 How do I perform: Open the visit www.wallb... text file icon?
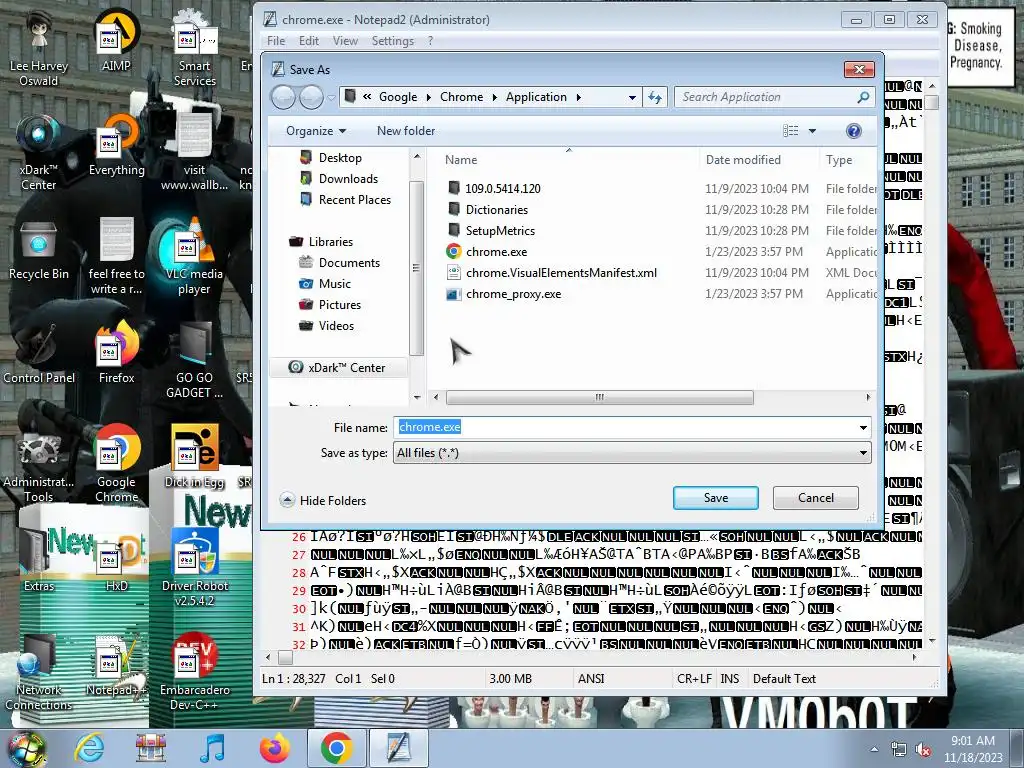tap(194, 153)
